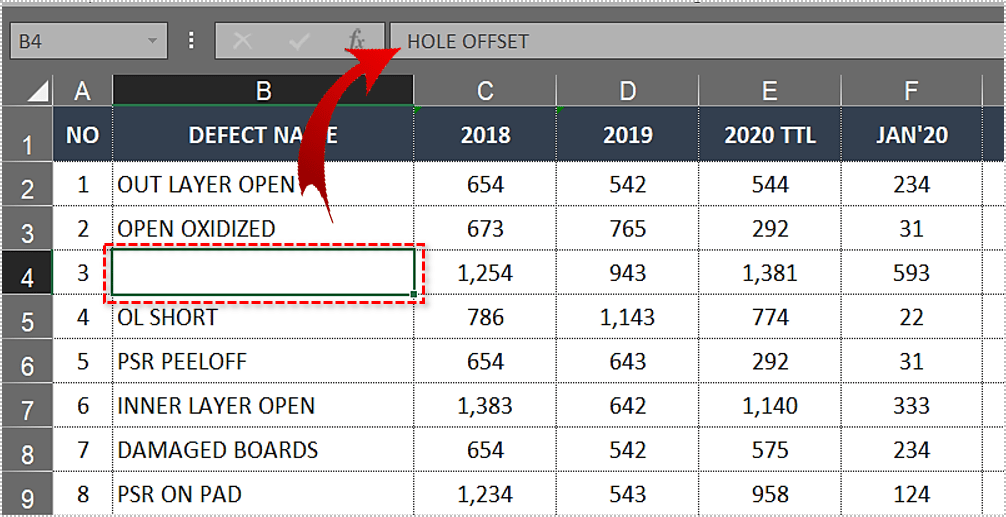The width and height of the screenshot is (1006, 517).
Task: Select row 7 header
Action: [x=27, y=407]
